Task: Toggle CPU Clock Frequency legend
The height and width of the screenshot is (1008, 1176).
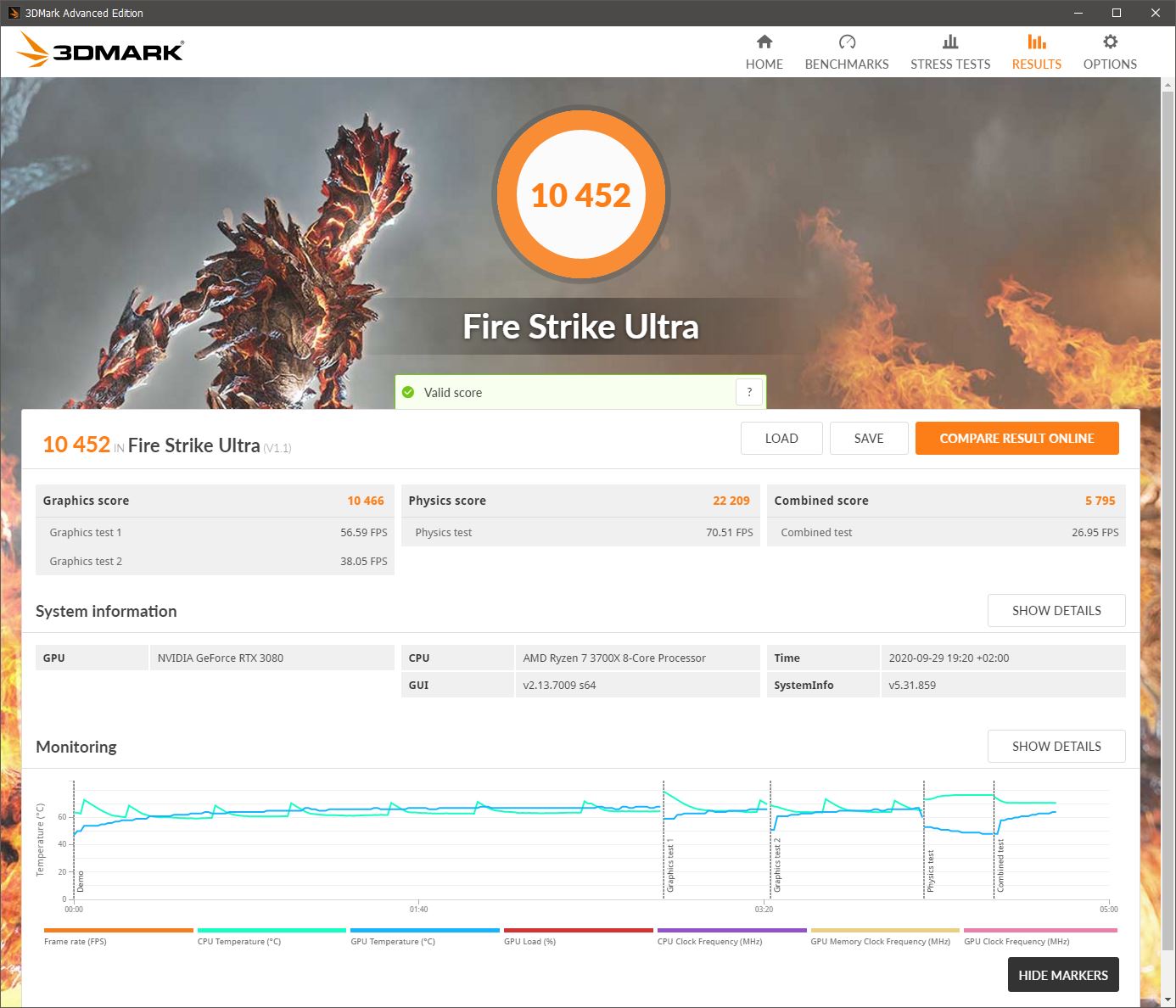Action: tap(731, 936)
